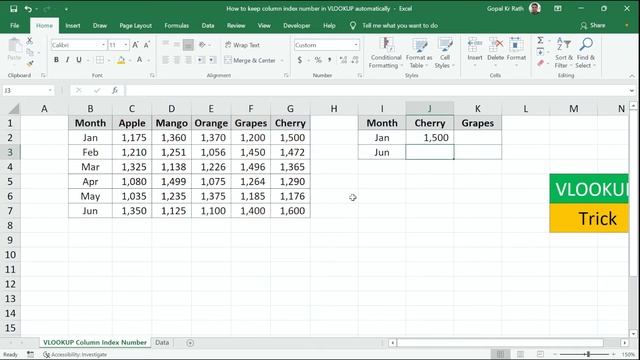Select column header J
The image size is (640, 360).
429,109
